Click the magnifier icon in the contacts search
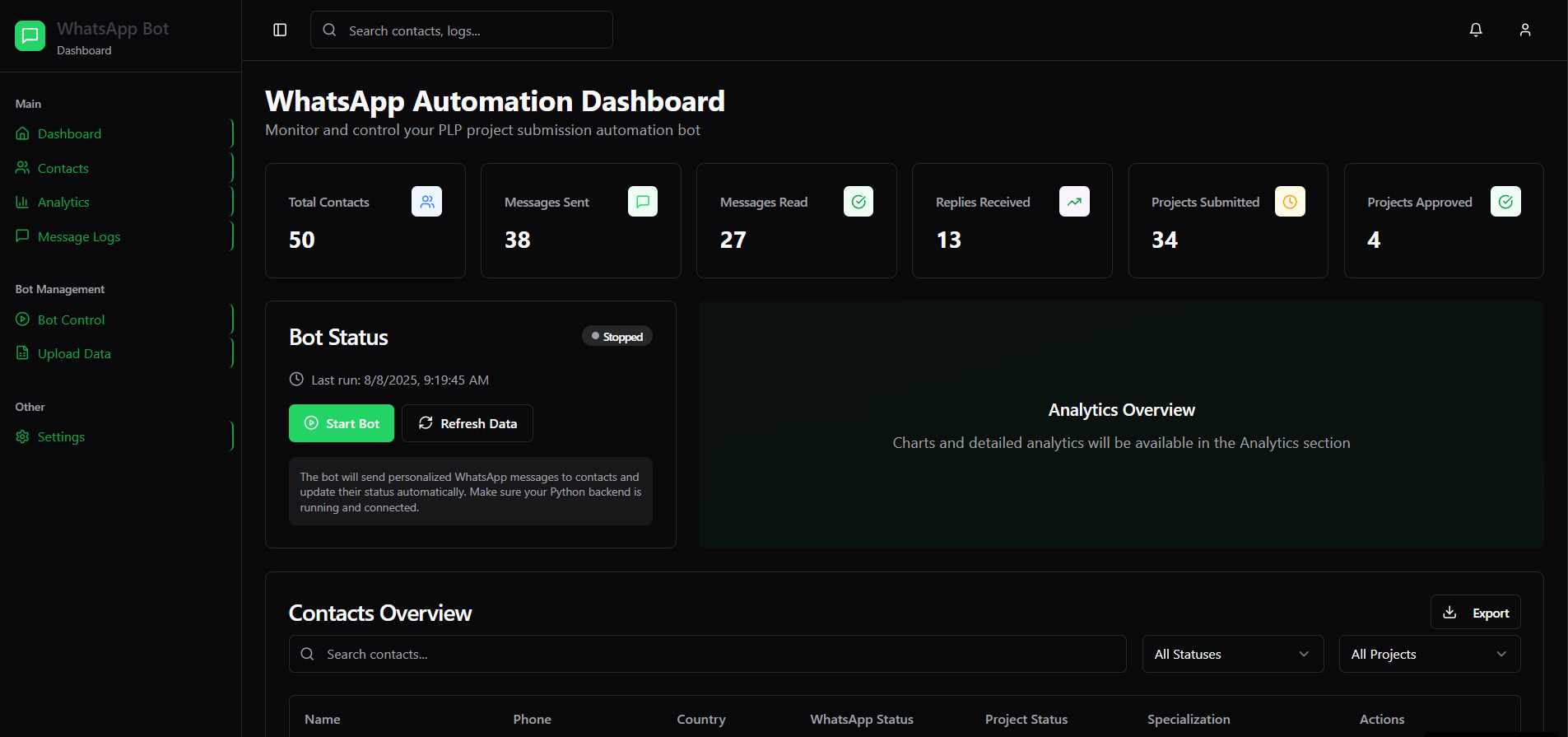 pos(307,654)
